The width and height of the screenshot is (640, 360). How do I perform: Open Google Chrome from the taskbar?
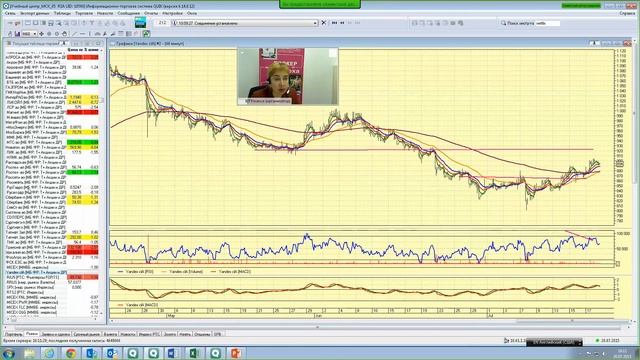(70, 353)
